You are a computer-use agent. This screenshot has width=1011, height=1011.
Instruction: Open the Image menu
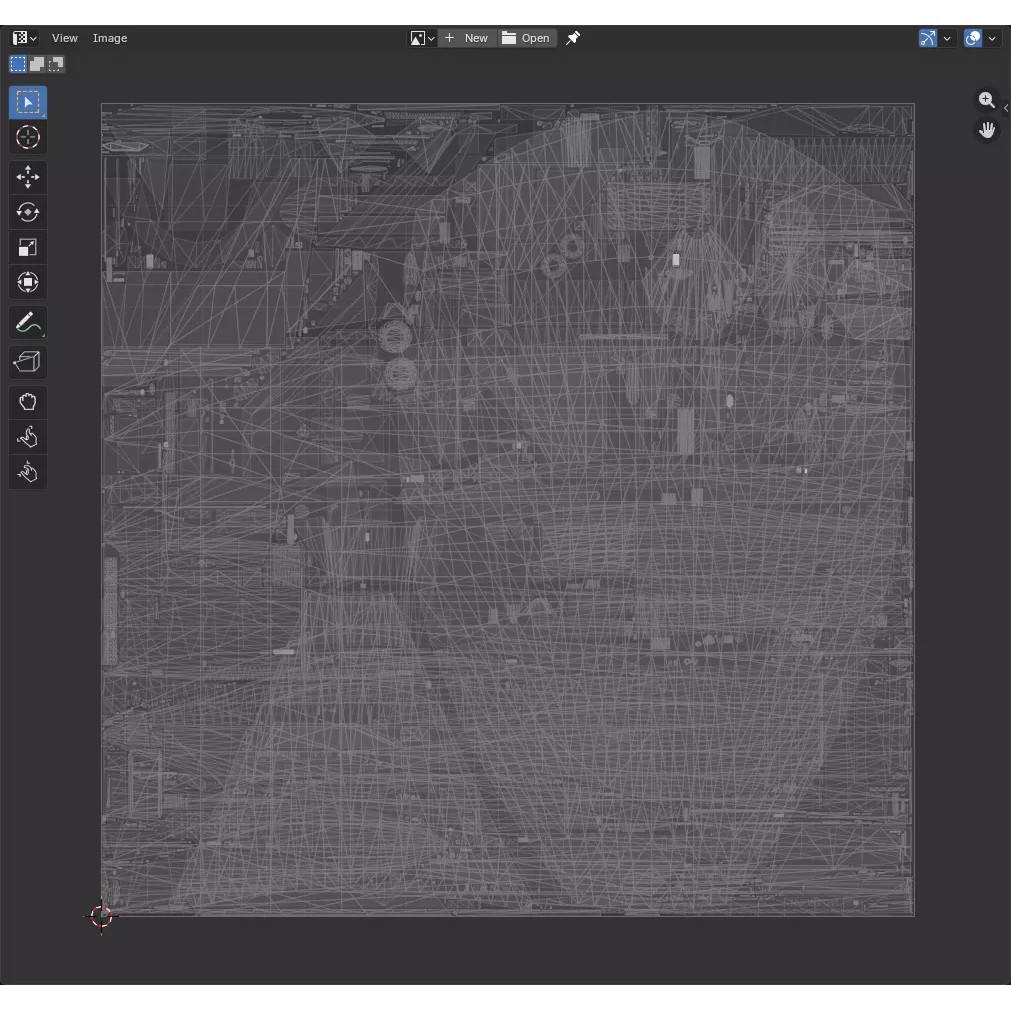click(110, 38)
